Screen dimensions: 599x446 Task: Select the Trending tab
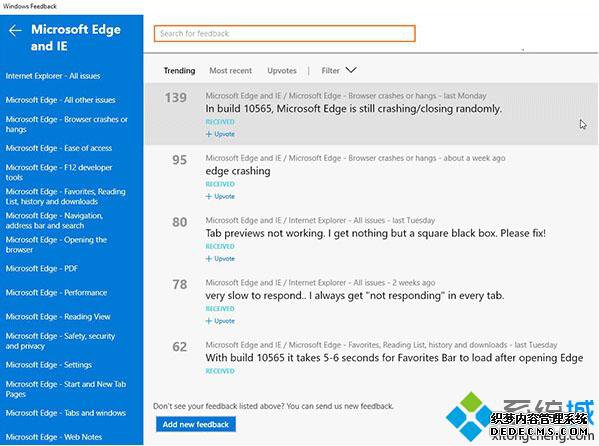point(179,71)
